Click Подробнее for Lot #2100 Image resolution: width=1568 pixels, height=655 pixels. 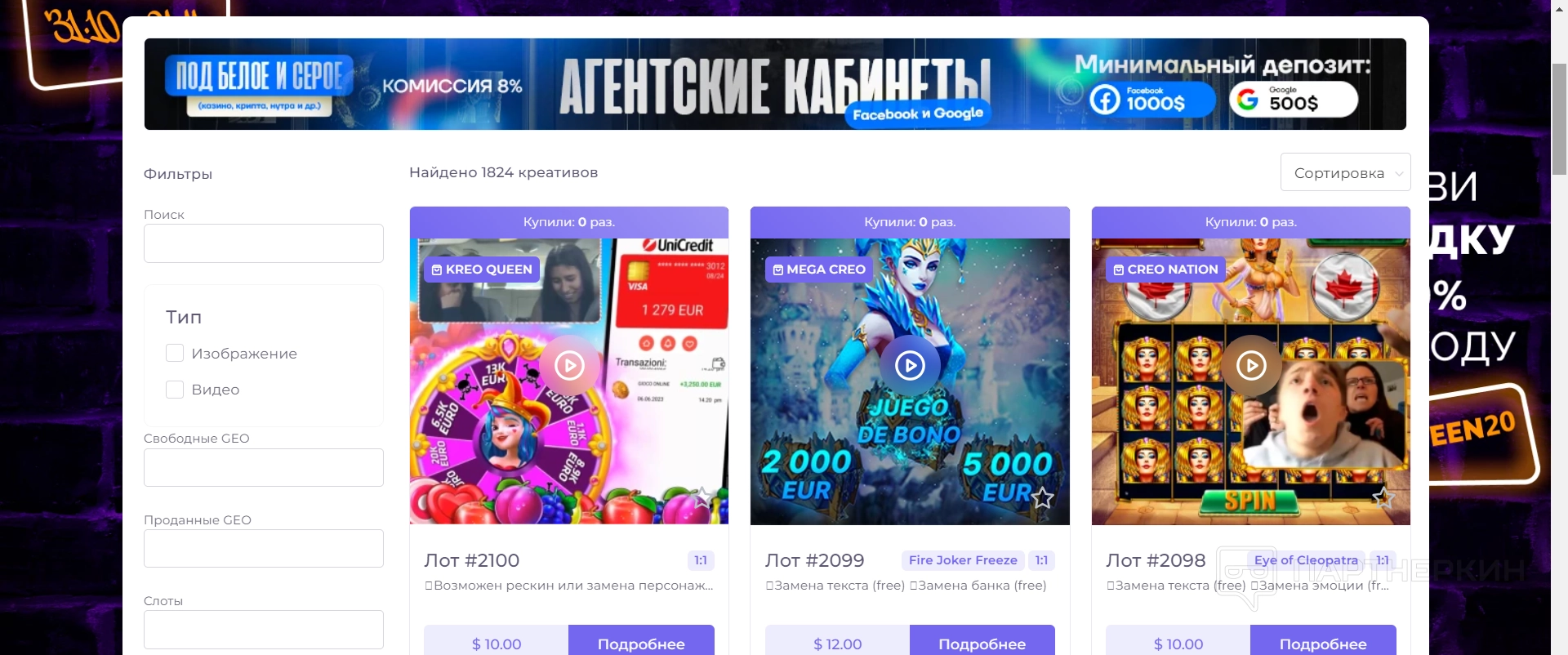(x=641, y=644)
